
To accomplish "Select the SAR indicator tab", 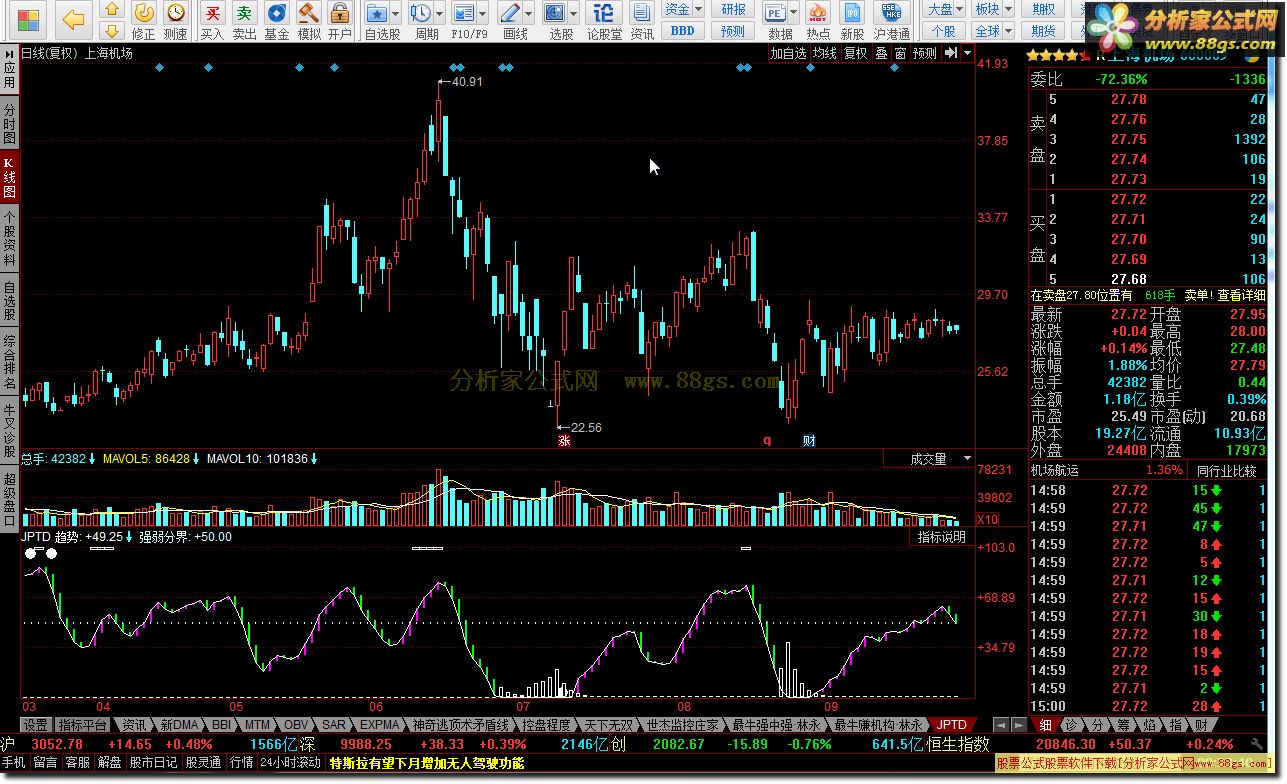I will pos(334,724).
